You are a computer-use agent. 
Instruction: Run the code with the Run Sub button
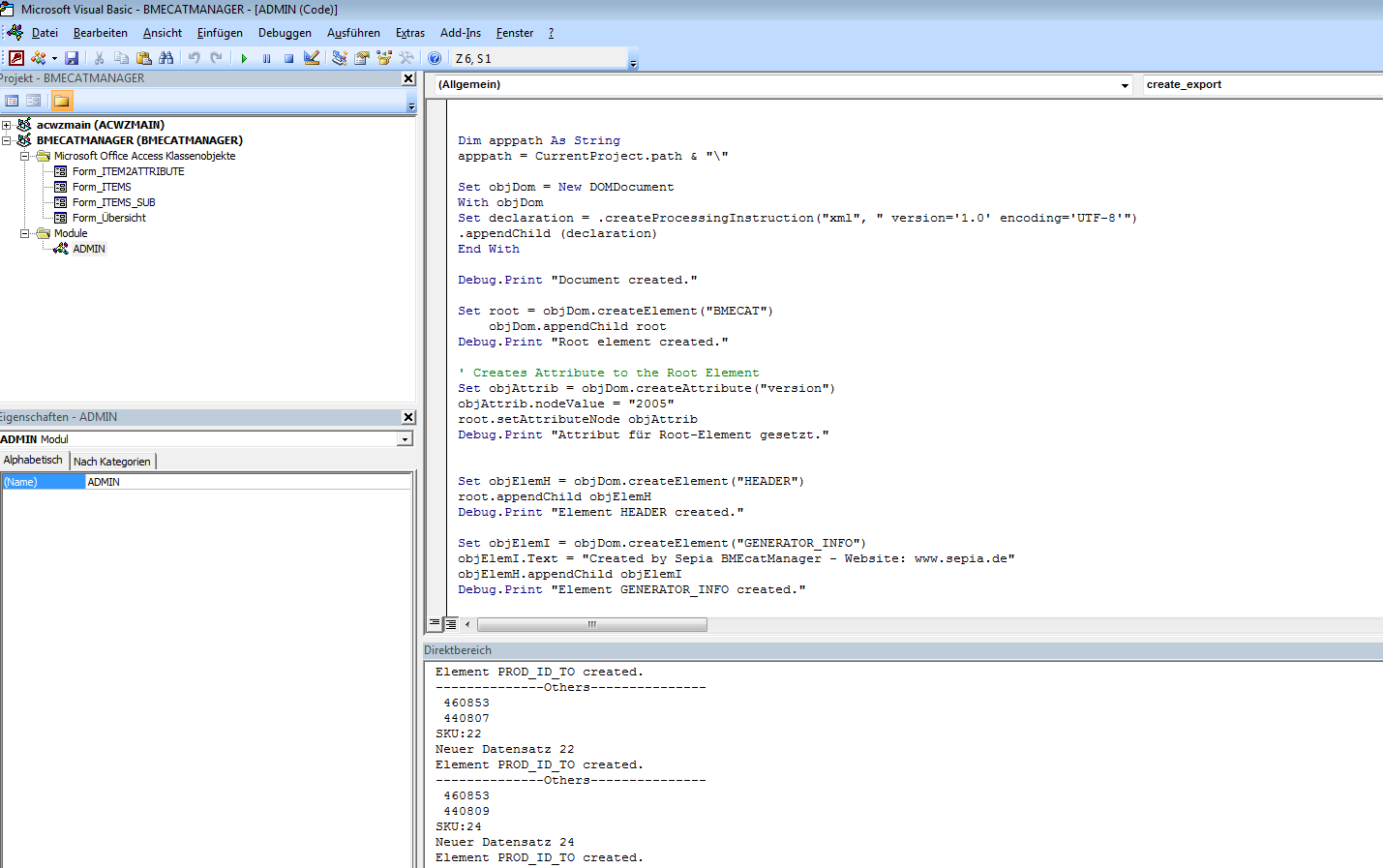coord(244,58)
